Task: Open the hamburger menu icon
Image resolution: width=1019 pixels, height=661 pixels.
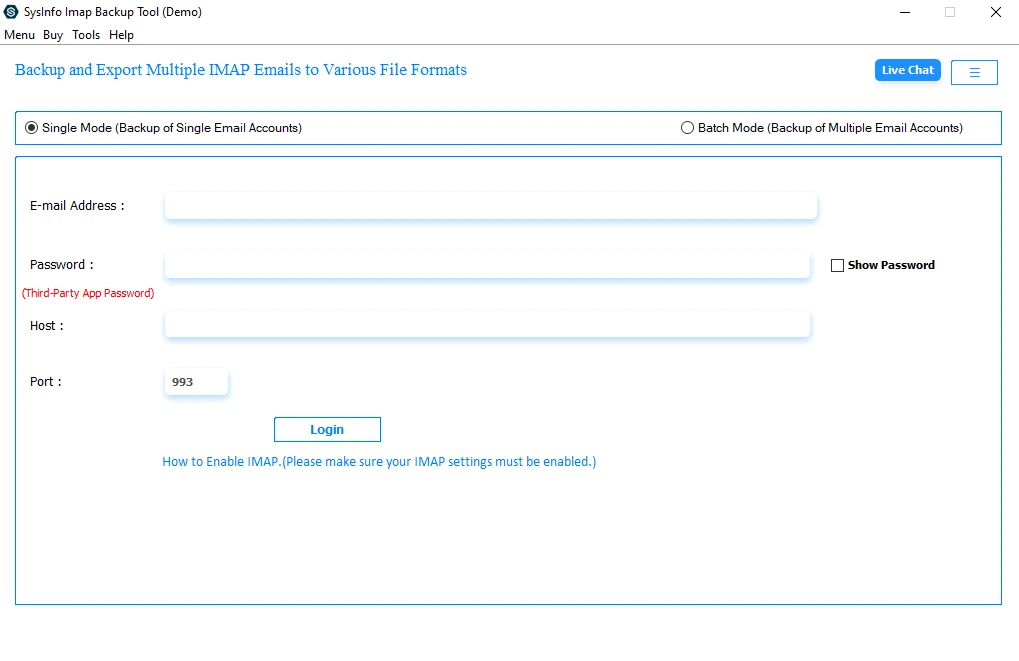Action: click(973, 71)
